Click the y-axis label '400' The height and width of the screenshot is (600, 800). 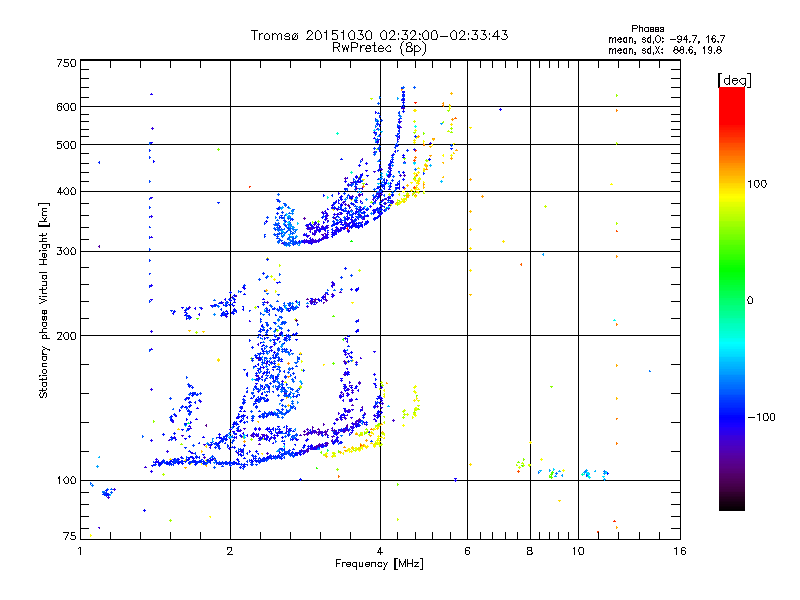point(66,192)
